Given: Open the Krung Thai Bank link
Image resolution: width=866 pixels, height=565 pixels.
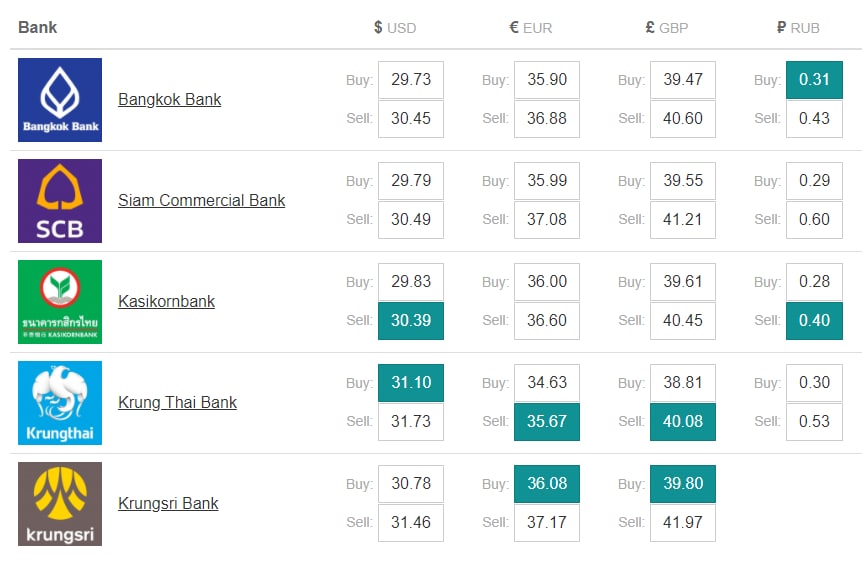Looking at the screenshot, I should pyautogui.click(x=177, y=403).
